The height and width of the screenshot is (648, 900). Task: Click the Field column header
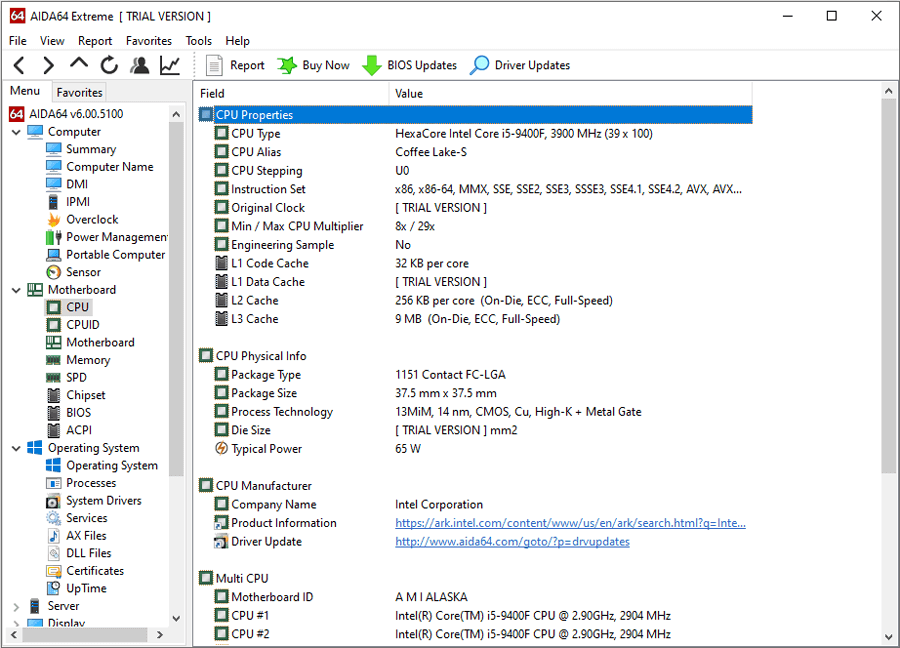[292, 94]
